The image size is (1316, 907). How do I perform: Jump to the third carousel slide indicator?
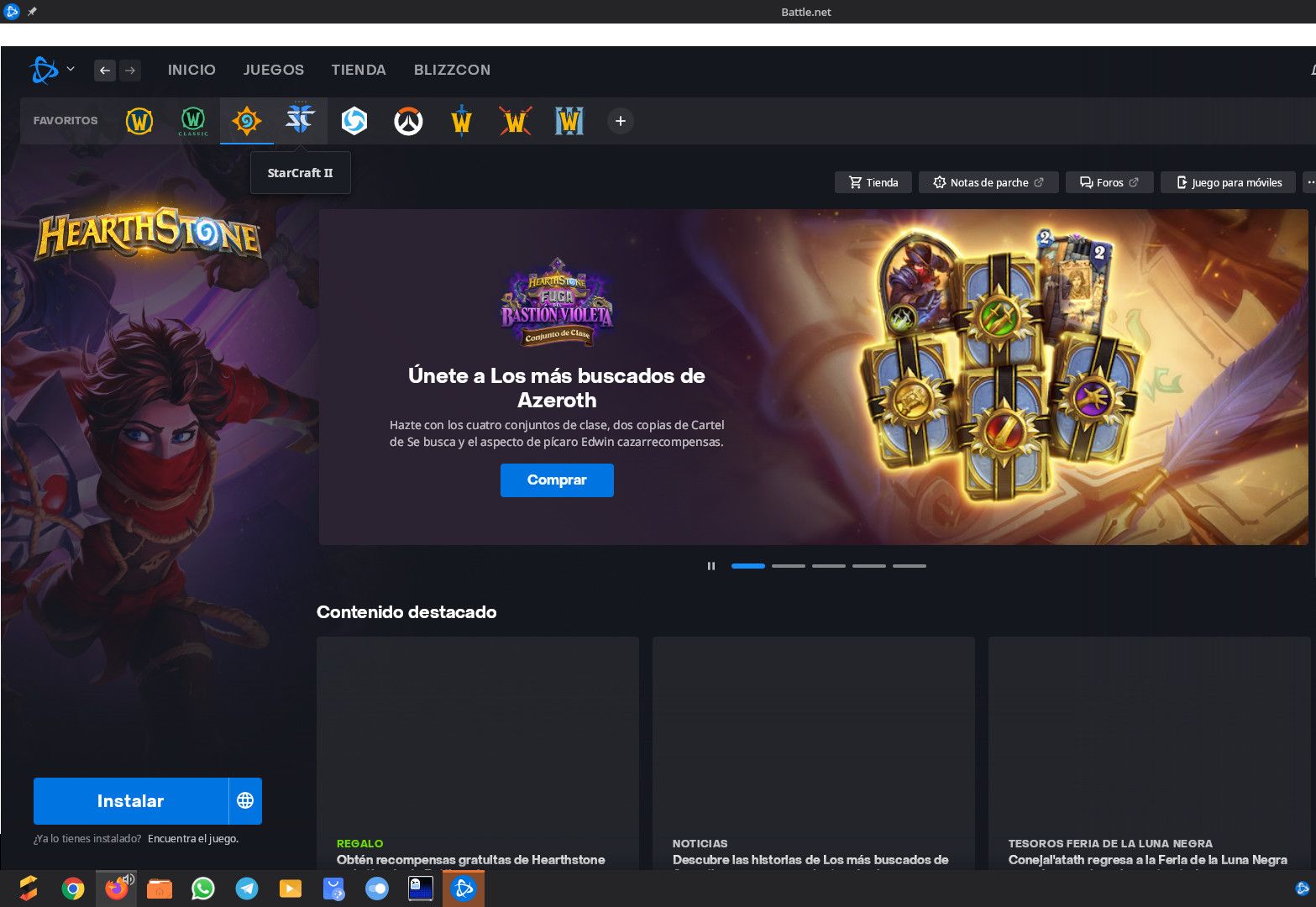pos(829,566)
